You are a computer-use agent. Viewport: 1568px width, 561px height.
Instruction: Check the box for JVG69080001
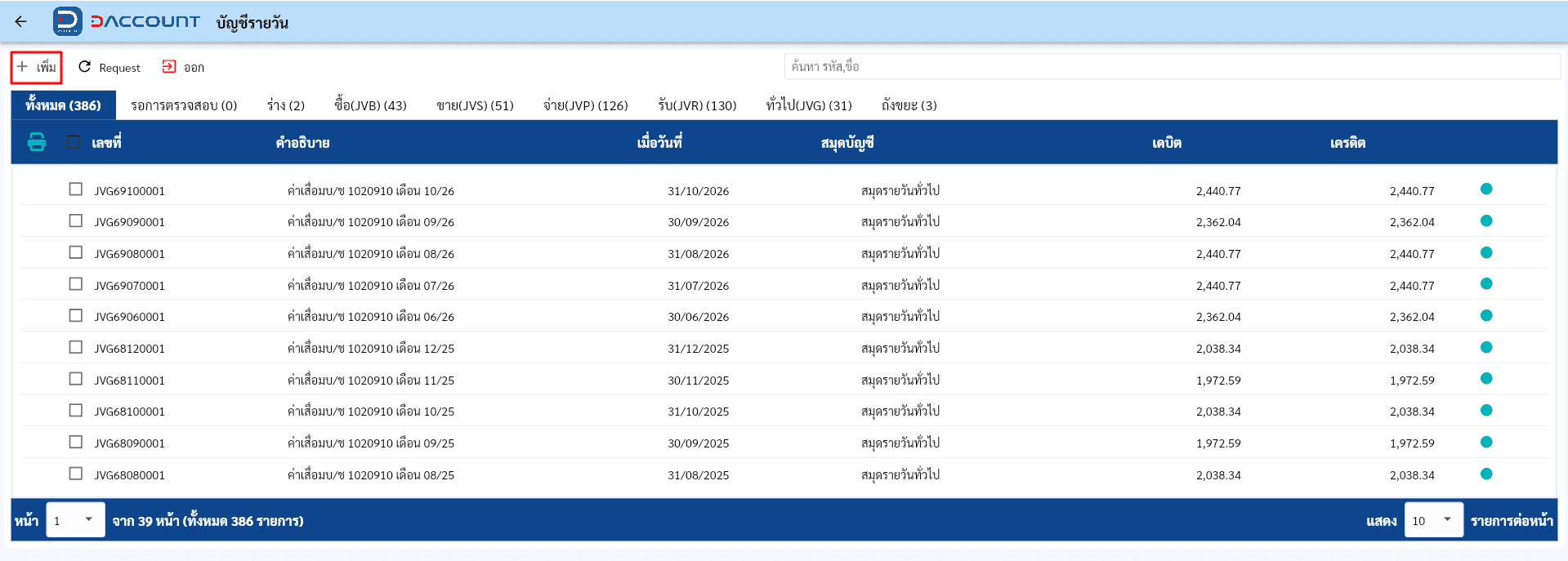pos(76,252)
